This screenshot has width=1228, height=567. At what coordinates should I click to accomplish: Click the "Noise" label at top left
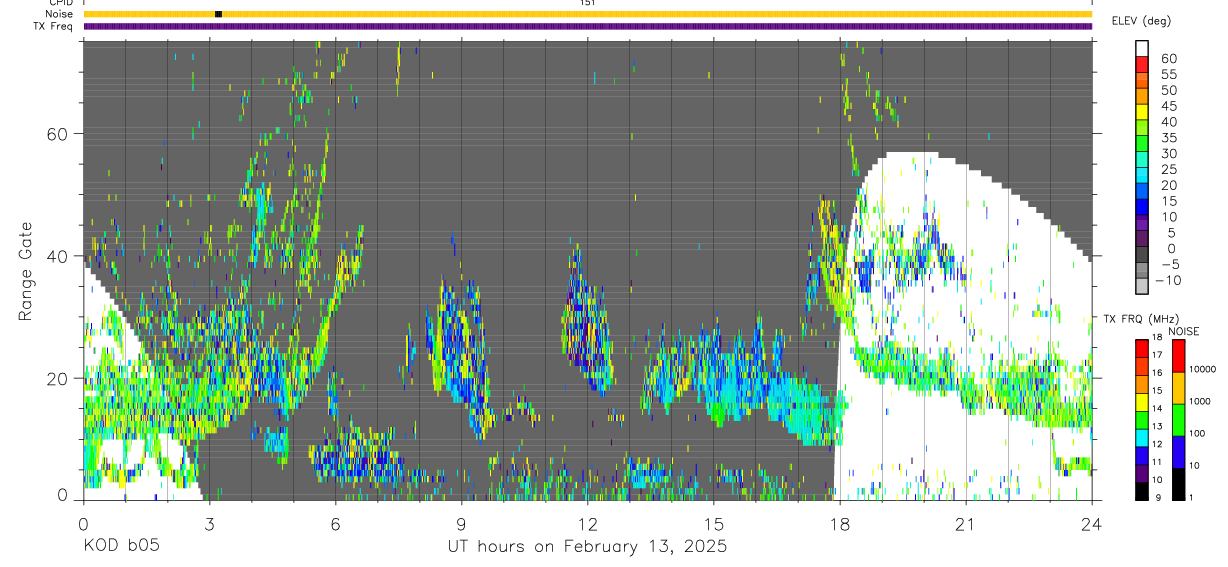tap(59, 14)
